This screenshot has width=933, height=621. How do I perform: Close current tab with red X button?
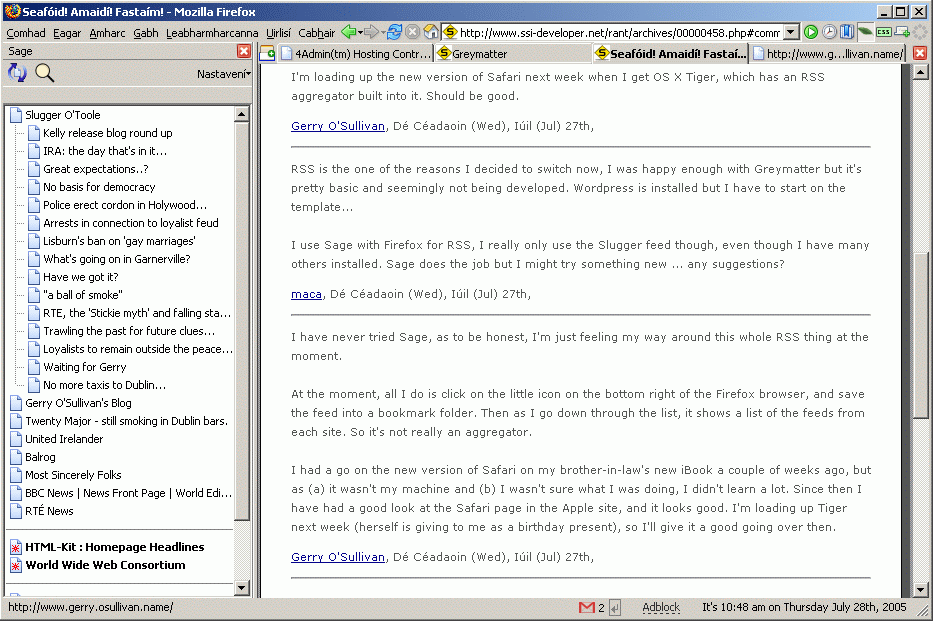[920, 53]
